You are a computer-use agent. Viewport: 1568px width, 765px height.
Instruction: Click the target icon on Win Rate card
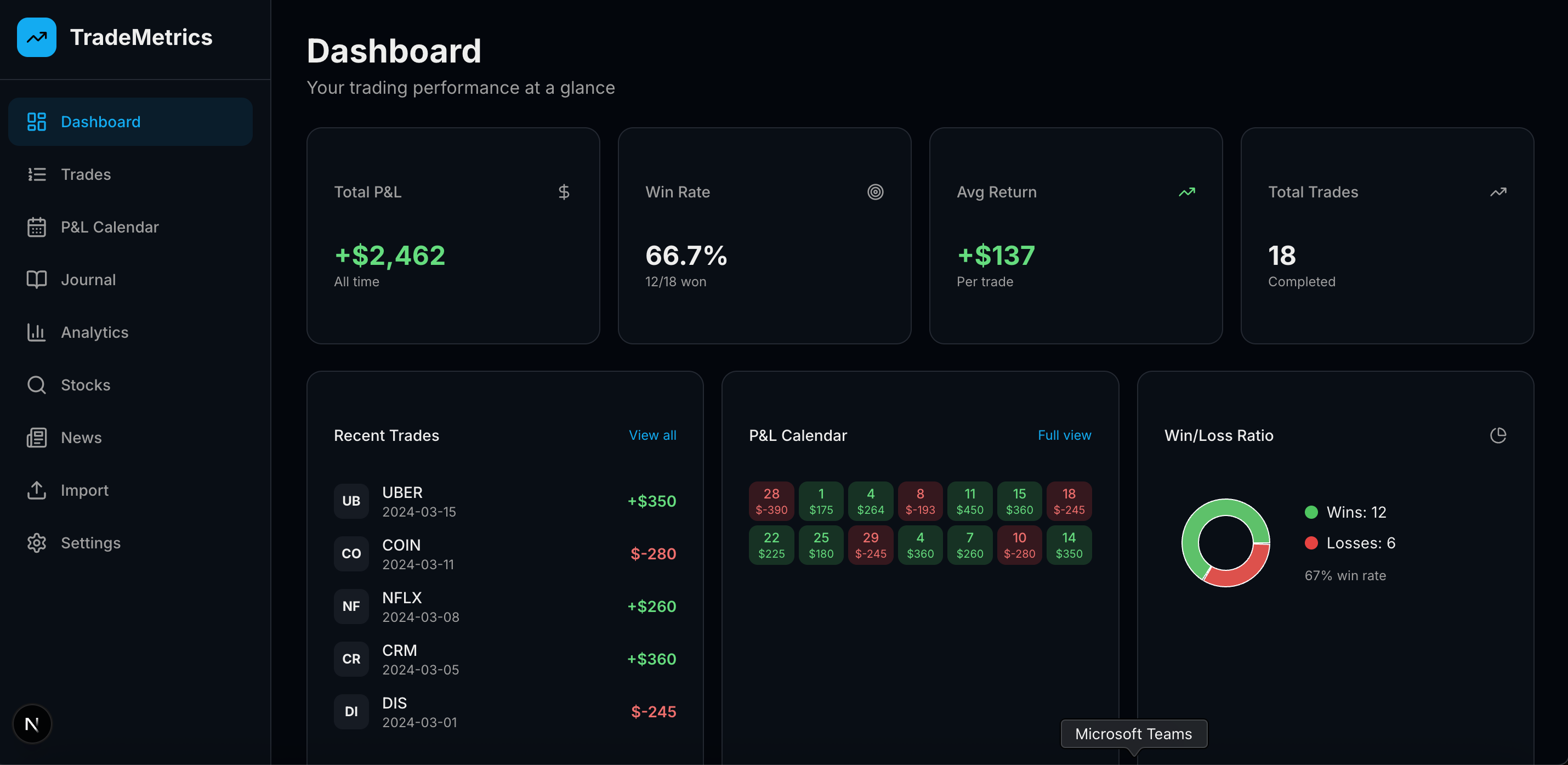[x=876, y=192]
